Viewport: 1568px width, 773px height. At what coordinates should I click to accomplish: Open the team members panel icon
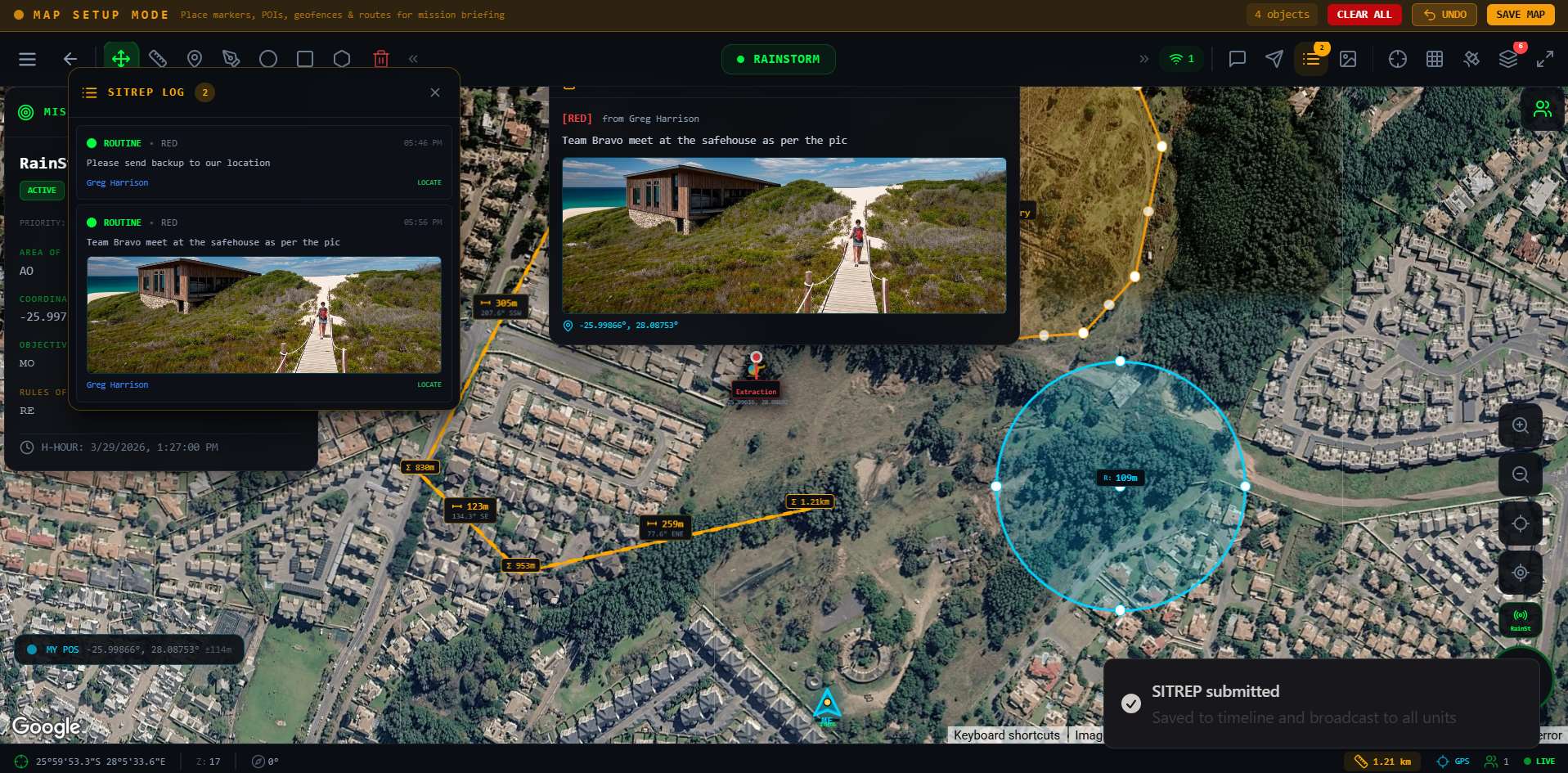tap(1543, 109)
